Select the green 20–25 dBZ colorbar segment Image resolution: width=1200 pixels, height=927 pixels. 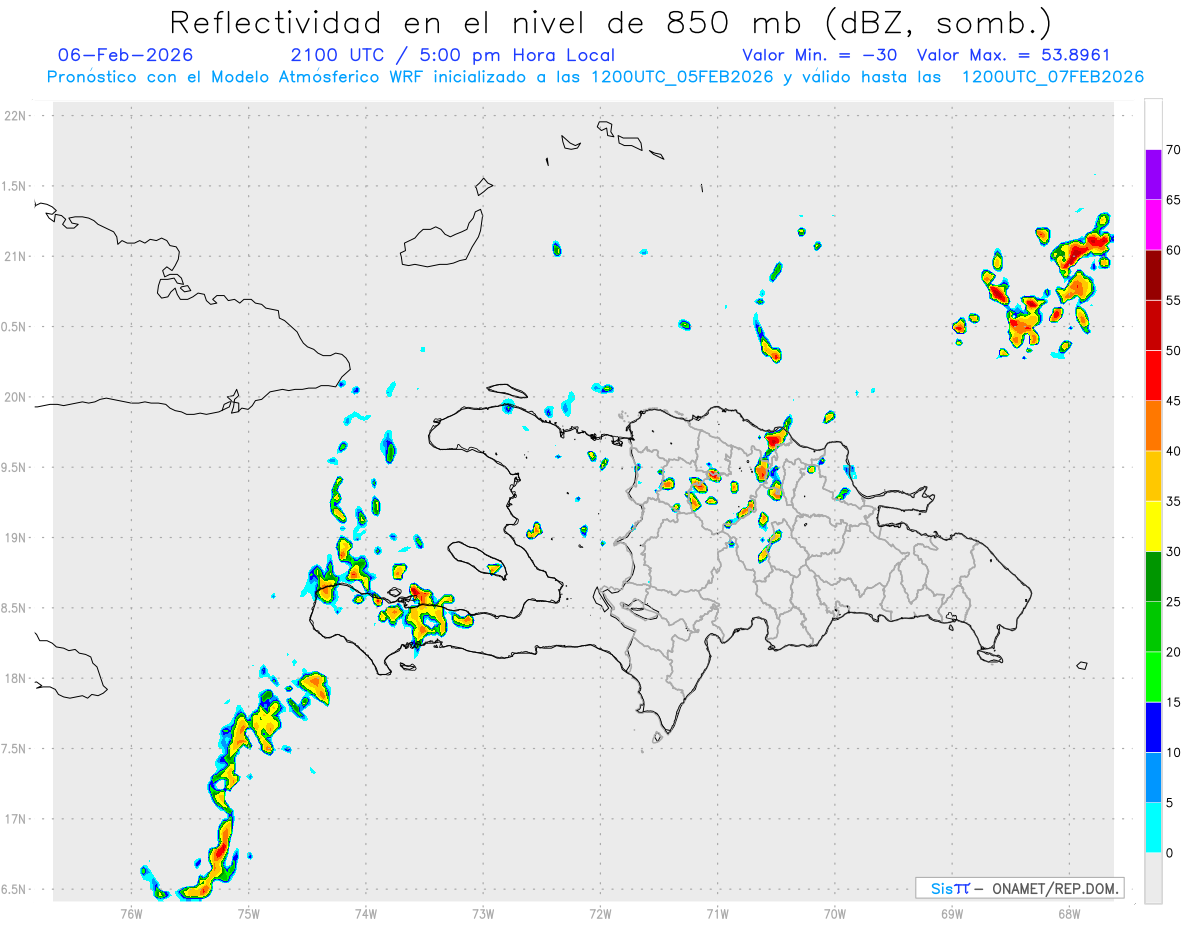point(1154,627)
